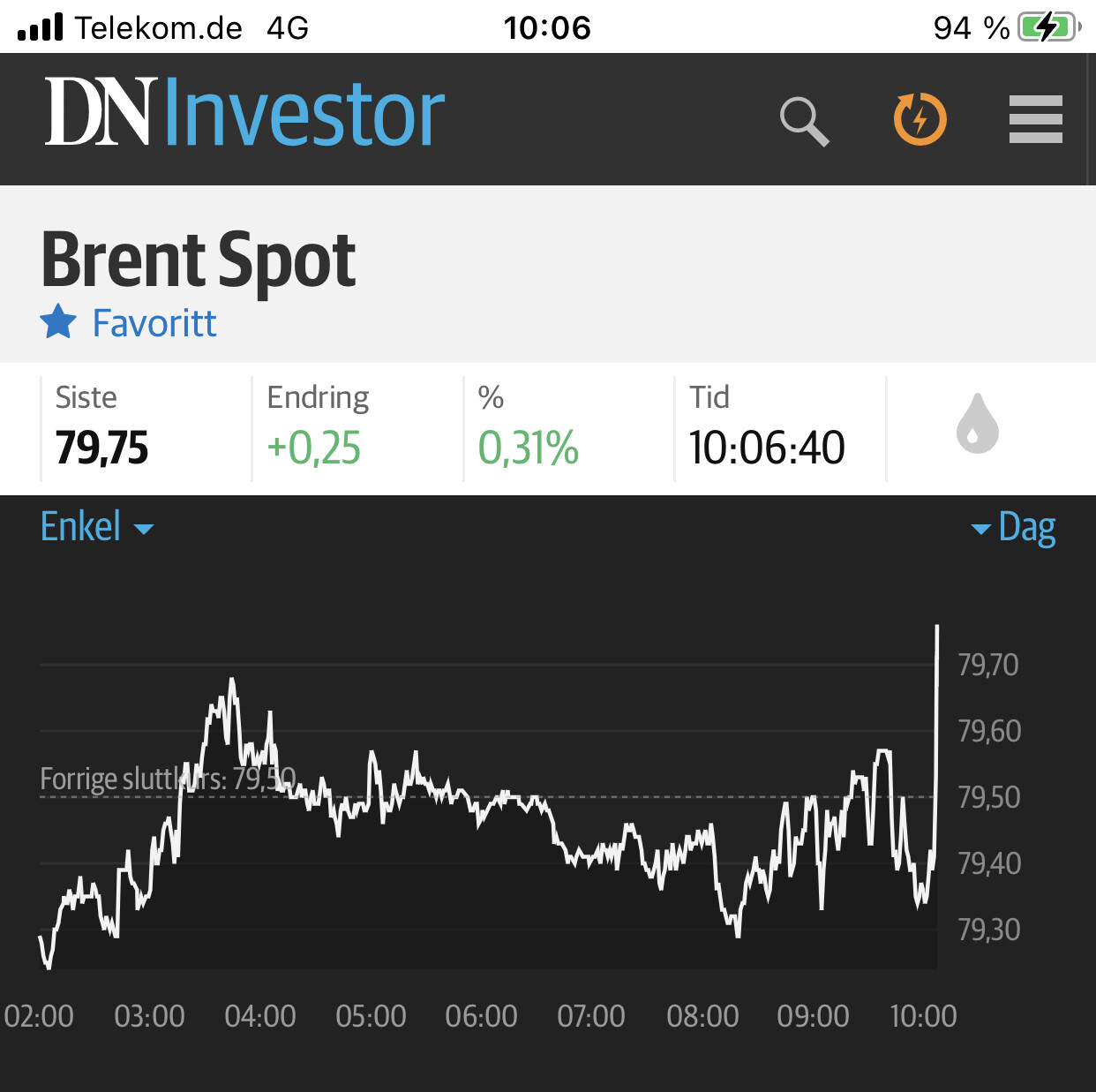Screen dimensions: 1096x1092
Task: Tap the orange real-time refresh icon
Action: click(920, 118)
